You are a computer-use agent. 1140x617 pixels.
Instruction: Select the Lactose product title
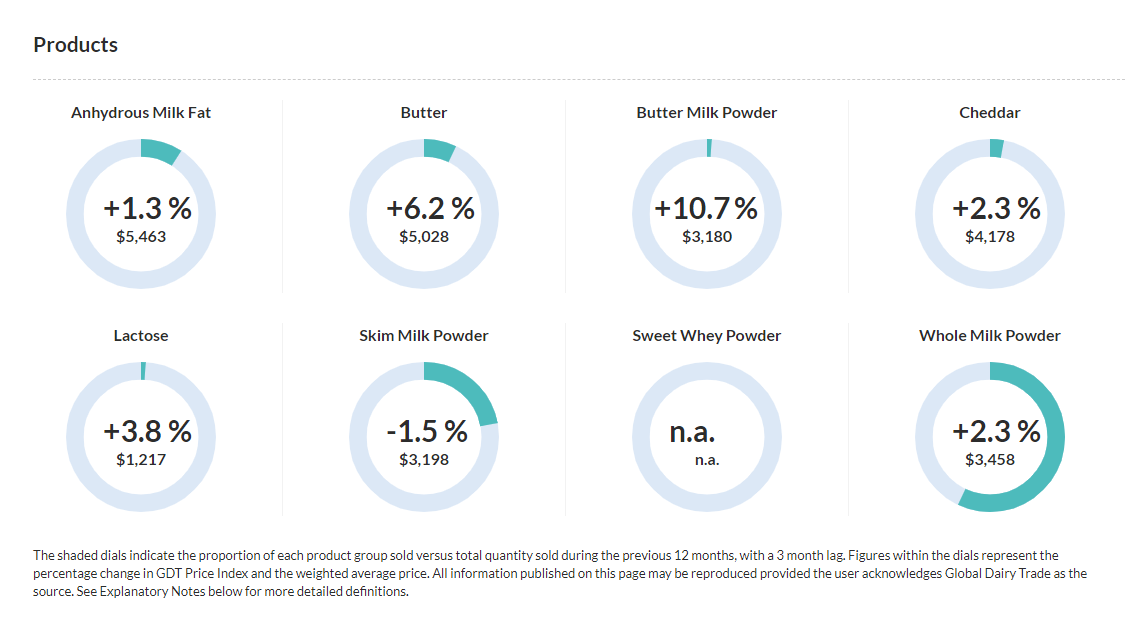tap(141, 336)
